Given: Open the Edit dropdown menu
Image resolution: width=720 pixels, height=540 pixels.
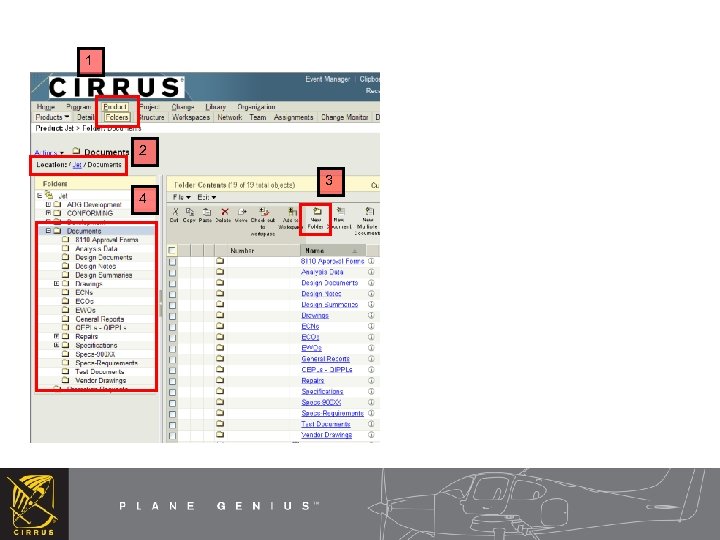Looking at the screenshot, I should tap(207, 197).
